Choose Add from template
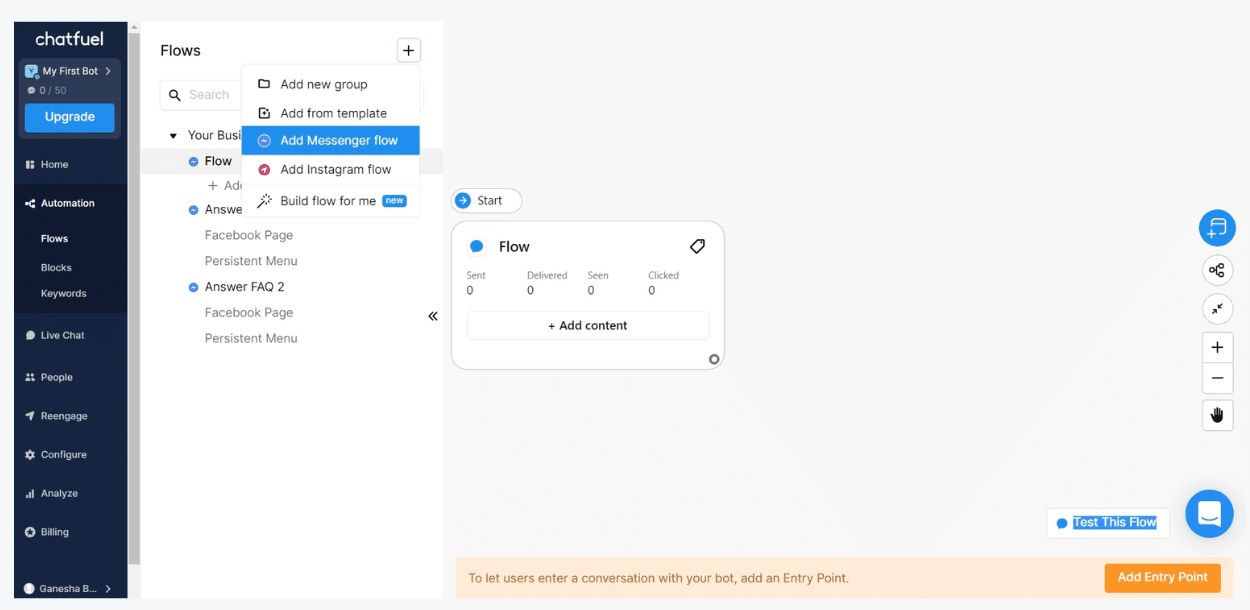This screenshot has height=610, width=1250. (x=331, y=113)
